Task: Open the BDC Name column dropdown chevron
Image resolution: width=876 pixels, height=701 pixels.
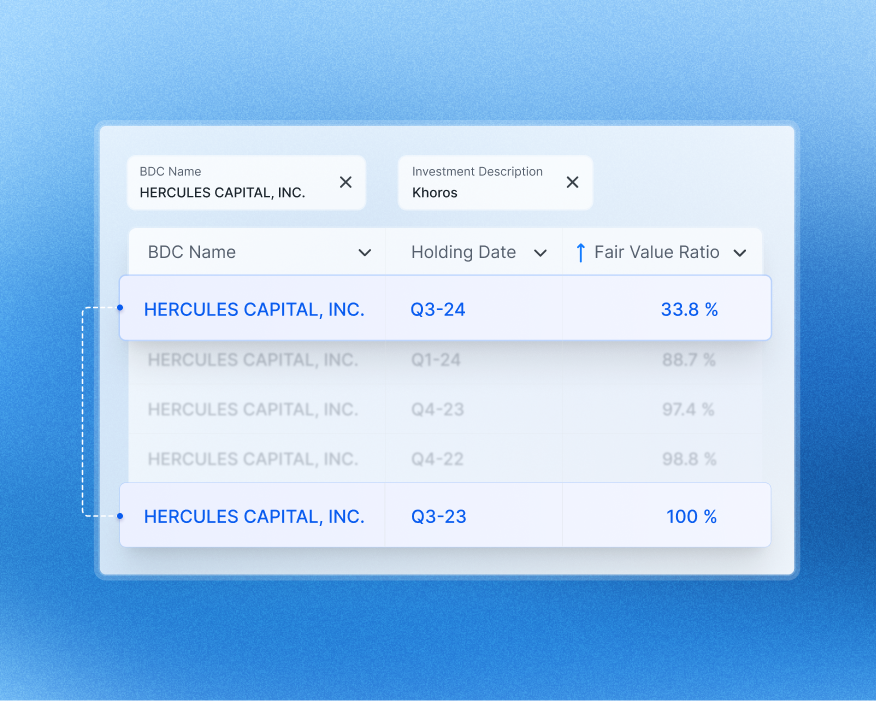Action: (365, 252)
